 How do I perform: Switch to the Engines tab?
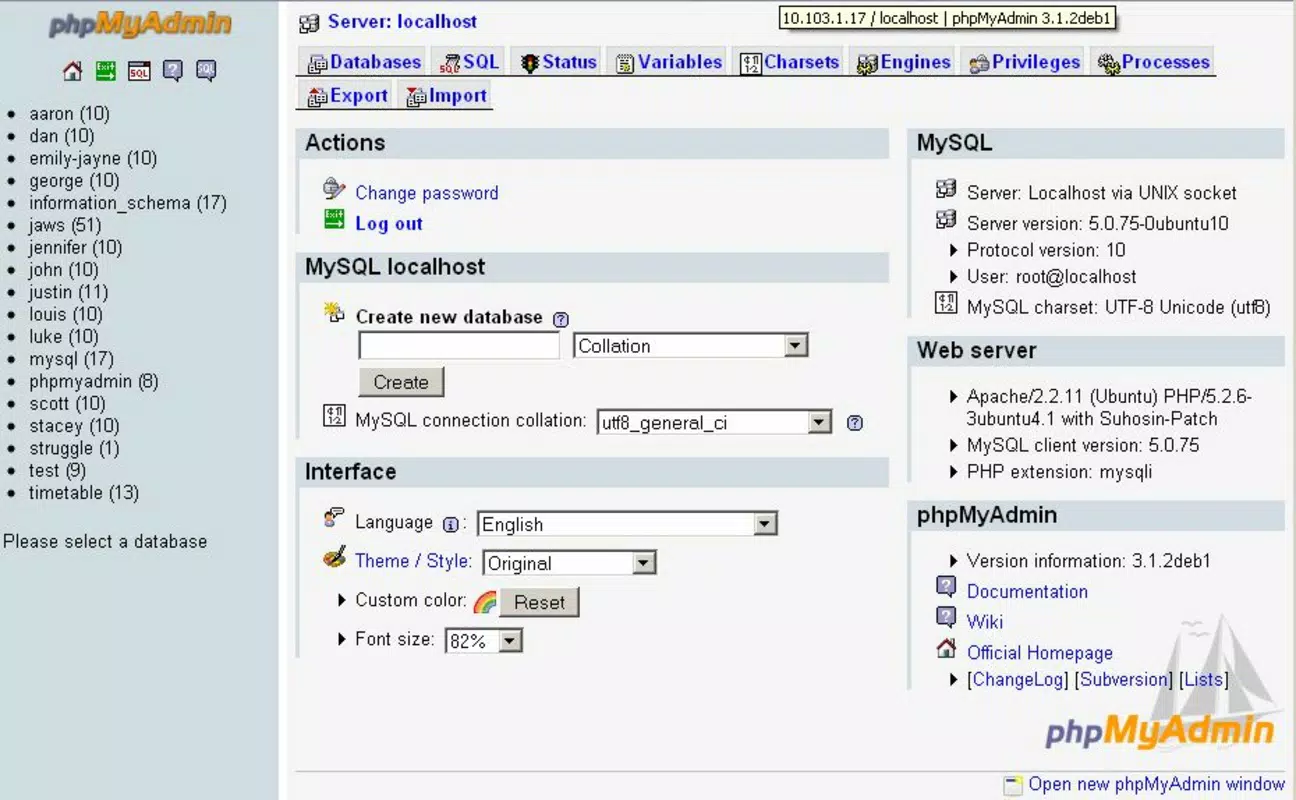(903, 62)
